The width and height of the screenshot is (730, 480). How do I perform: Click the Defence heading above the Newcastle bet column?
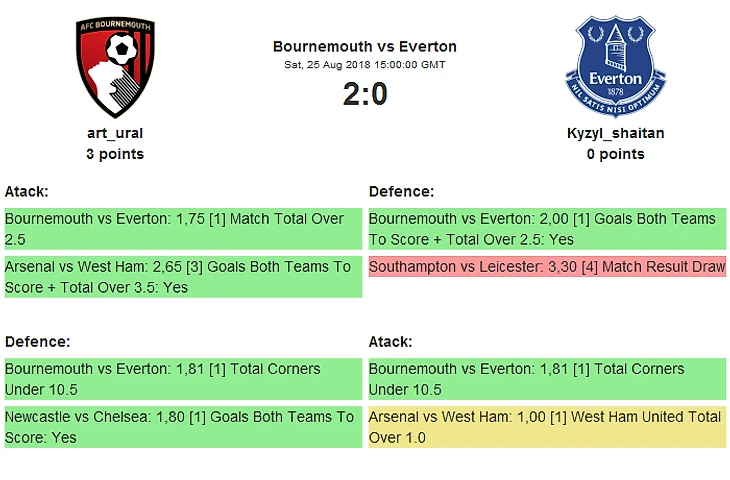[x=37, y=341]
